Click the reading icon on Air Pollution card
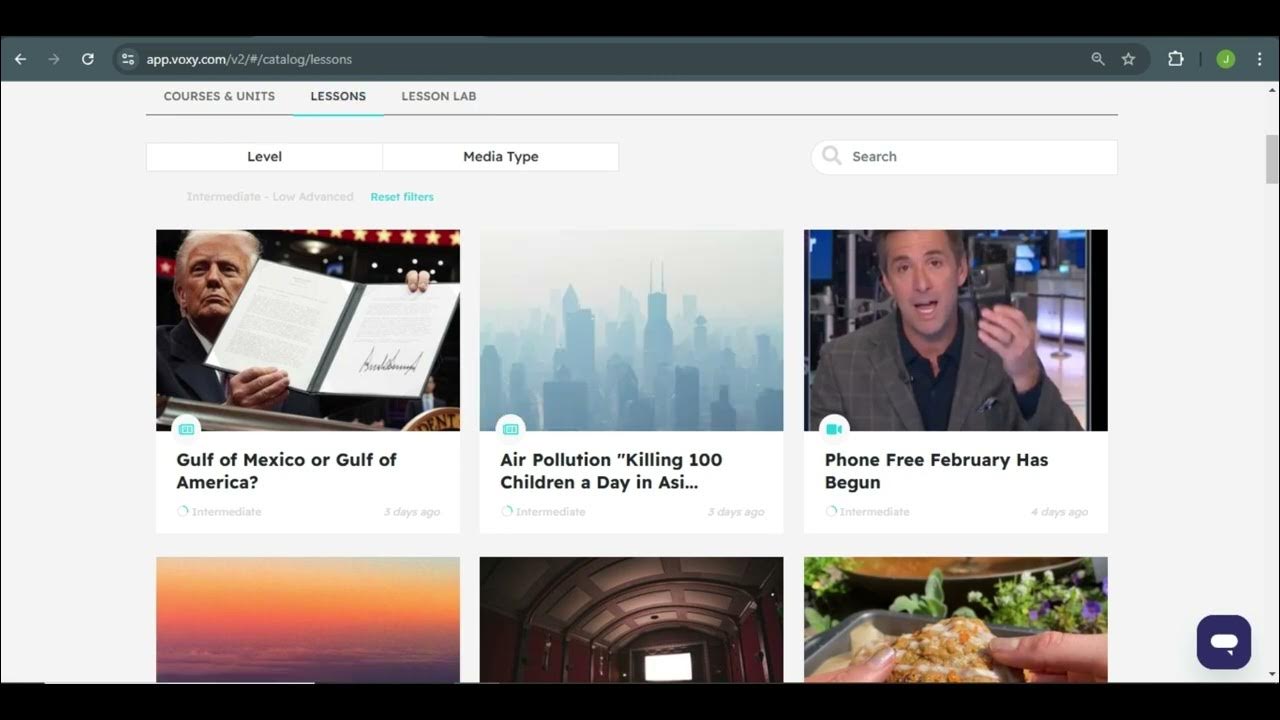Image resolution: width=1280 pixels, height=720 pixels. [x=510, y=429]
